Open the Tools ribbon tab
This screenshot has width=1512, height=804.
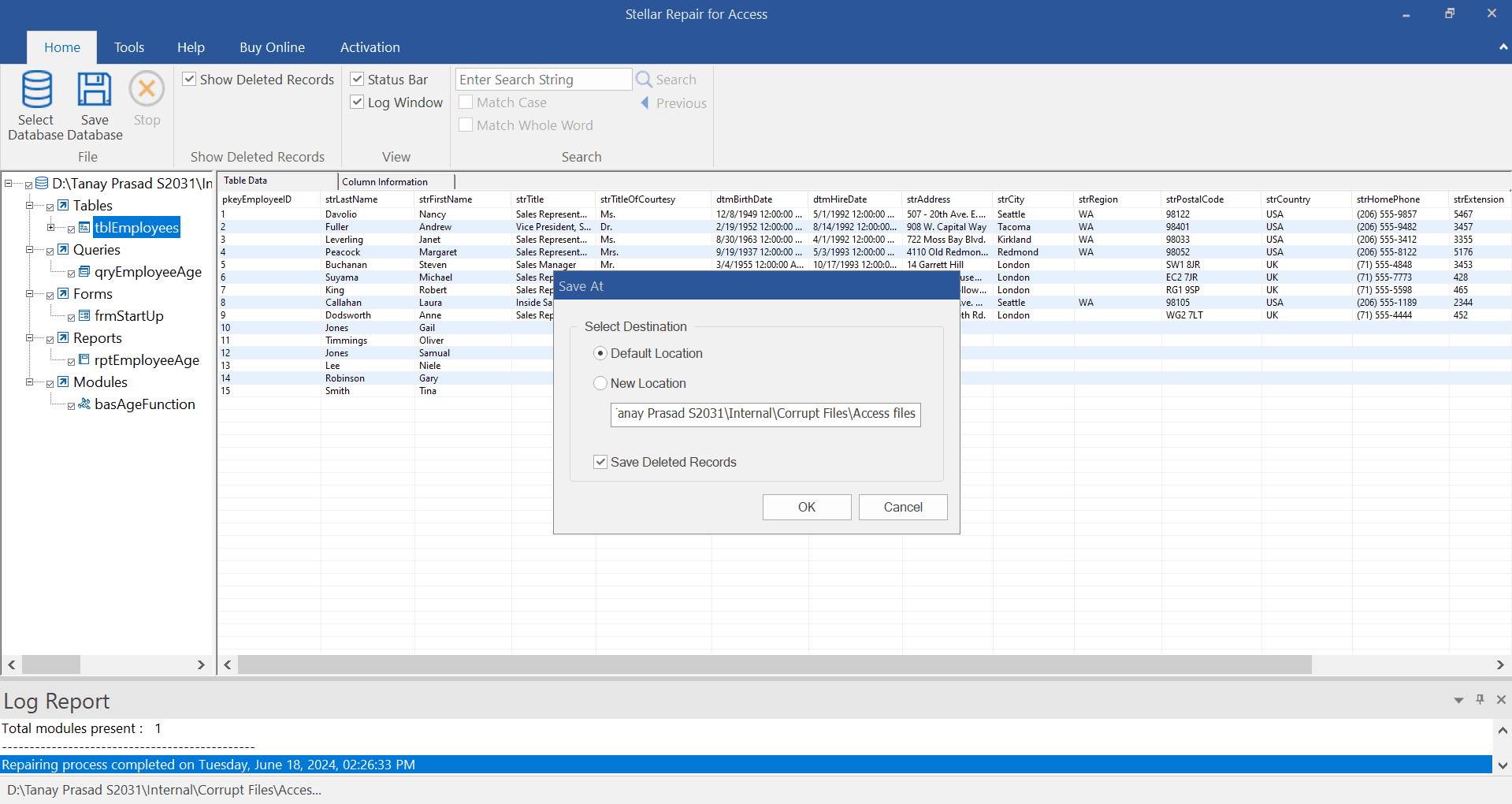[129, 47]
